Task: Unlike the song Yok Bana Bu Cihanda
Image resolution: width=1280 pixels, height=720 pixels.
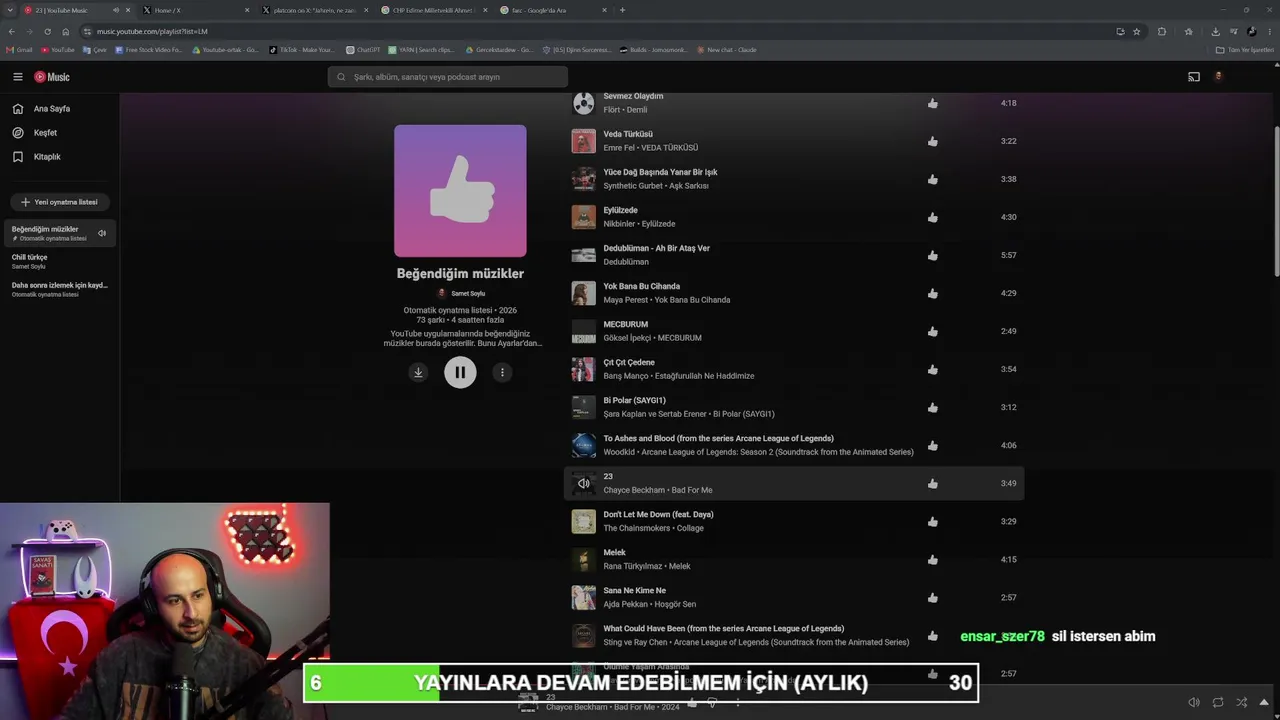Action: click(933, 293)
